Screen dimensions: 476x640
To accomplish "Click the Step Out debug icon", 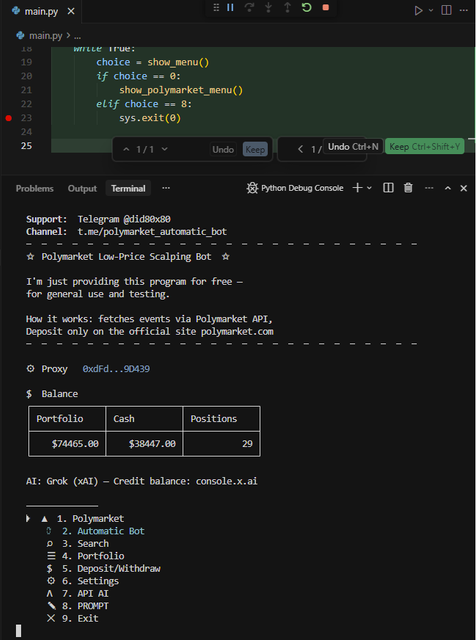I will (x=287, y=7).
